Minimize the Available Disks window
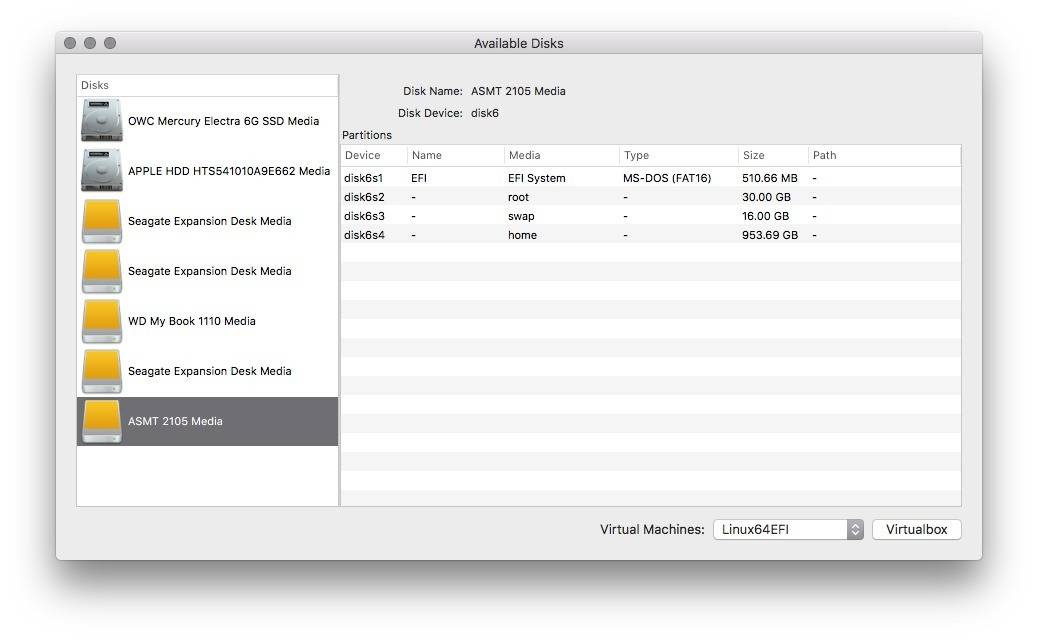Screen dimensions: 1038x640 click(90, 43)
